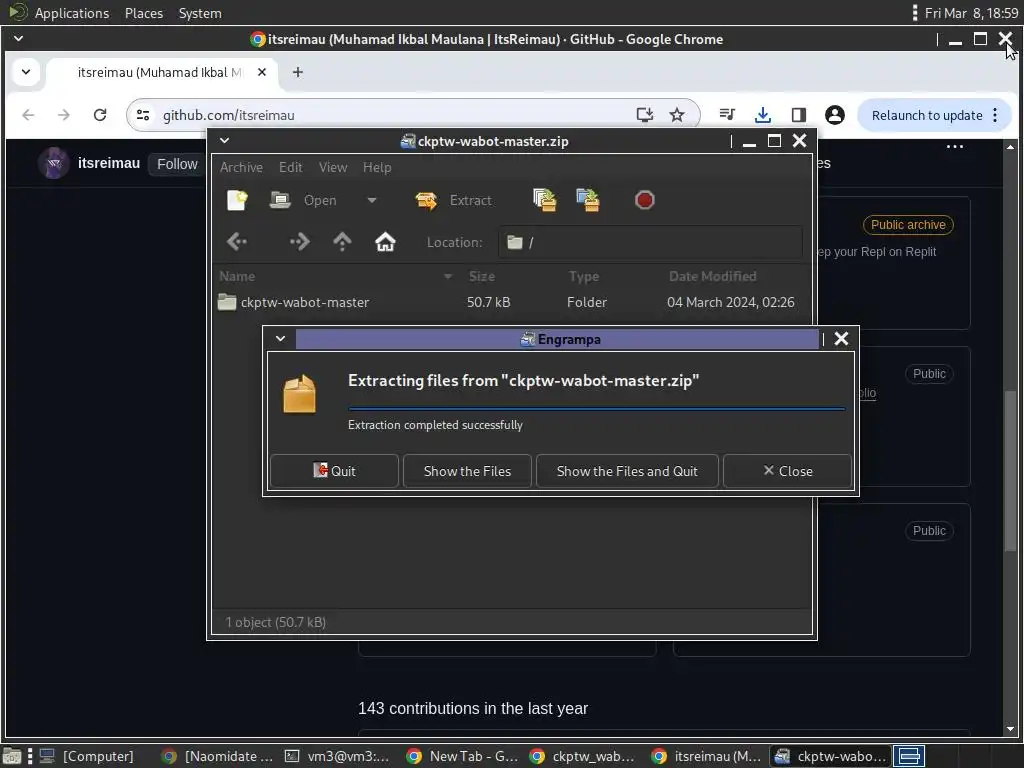
Task: Switch to the [Computer] taskbar item
Action: tap(87, 756)
